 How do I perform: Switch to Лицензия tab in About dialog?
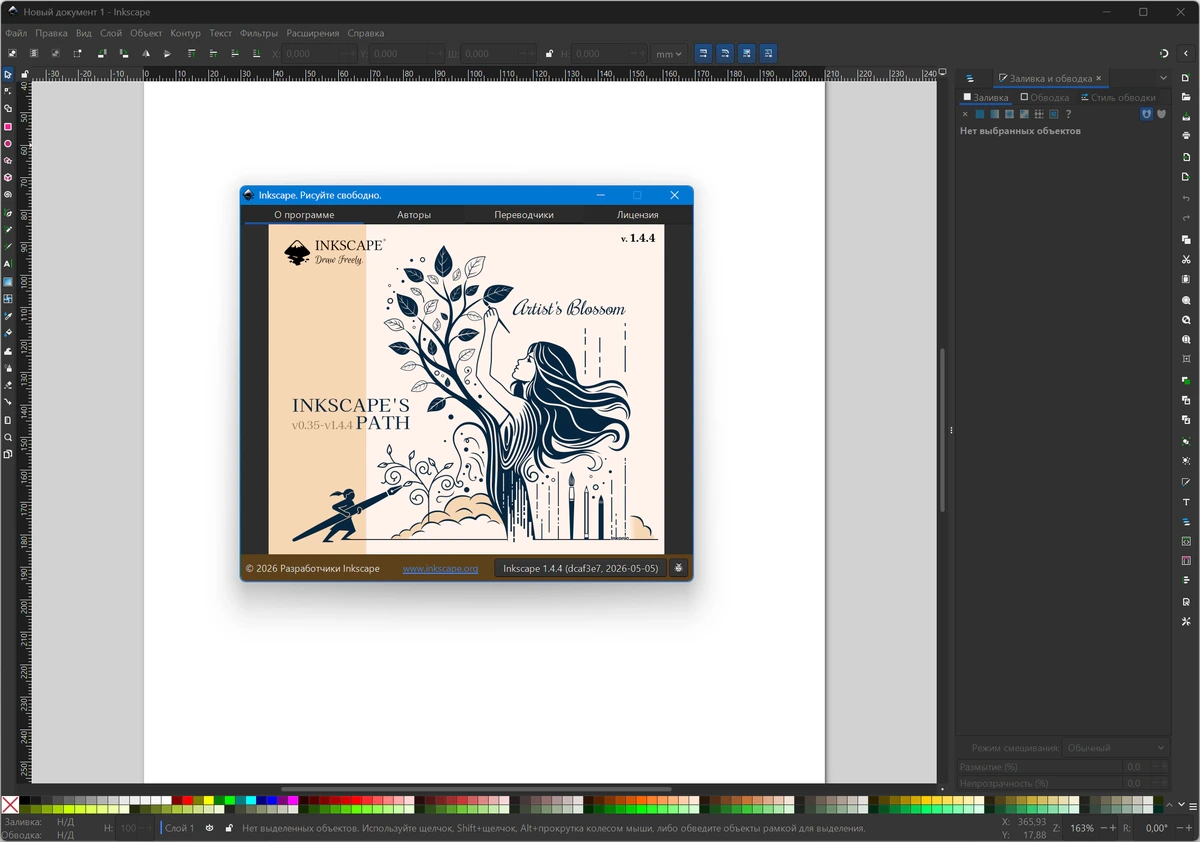click(637, 215)
